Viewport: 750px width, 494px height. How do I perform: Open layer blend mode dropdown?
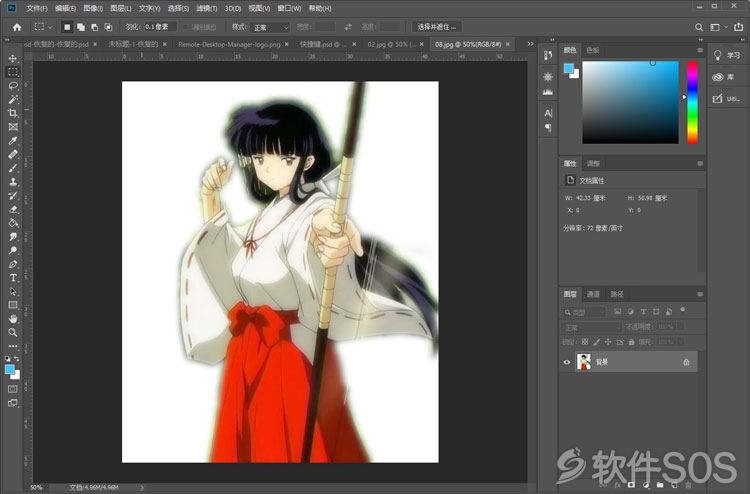tap(591, 328)
